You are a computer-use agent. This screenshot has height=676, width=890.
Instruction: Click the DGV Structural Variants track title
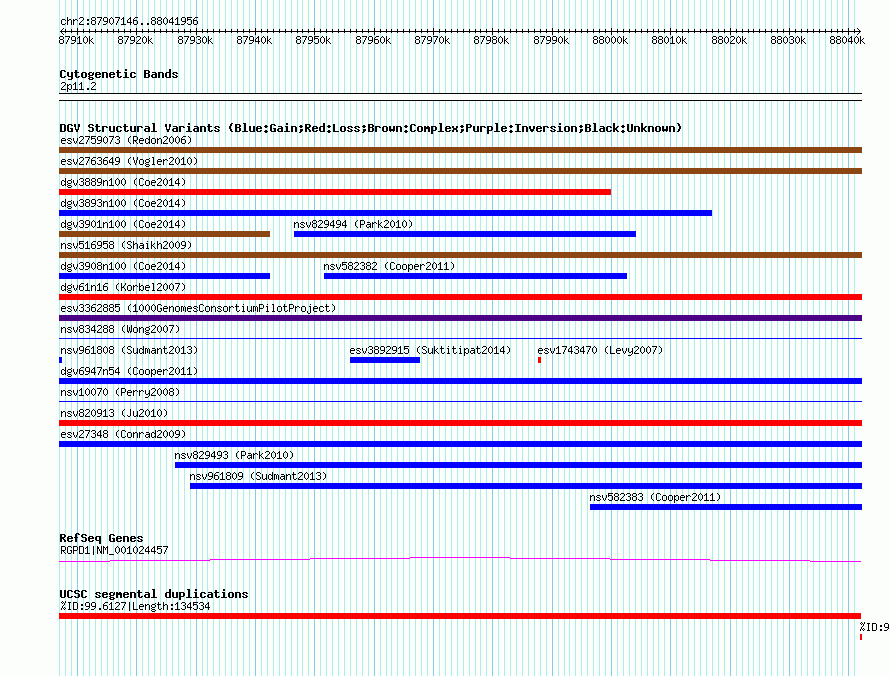370,128
